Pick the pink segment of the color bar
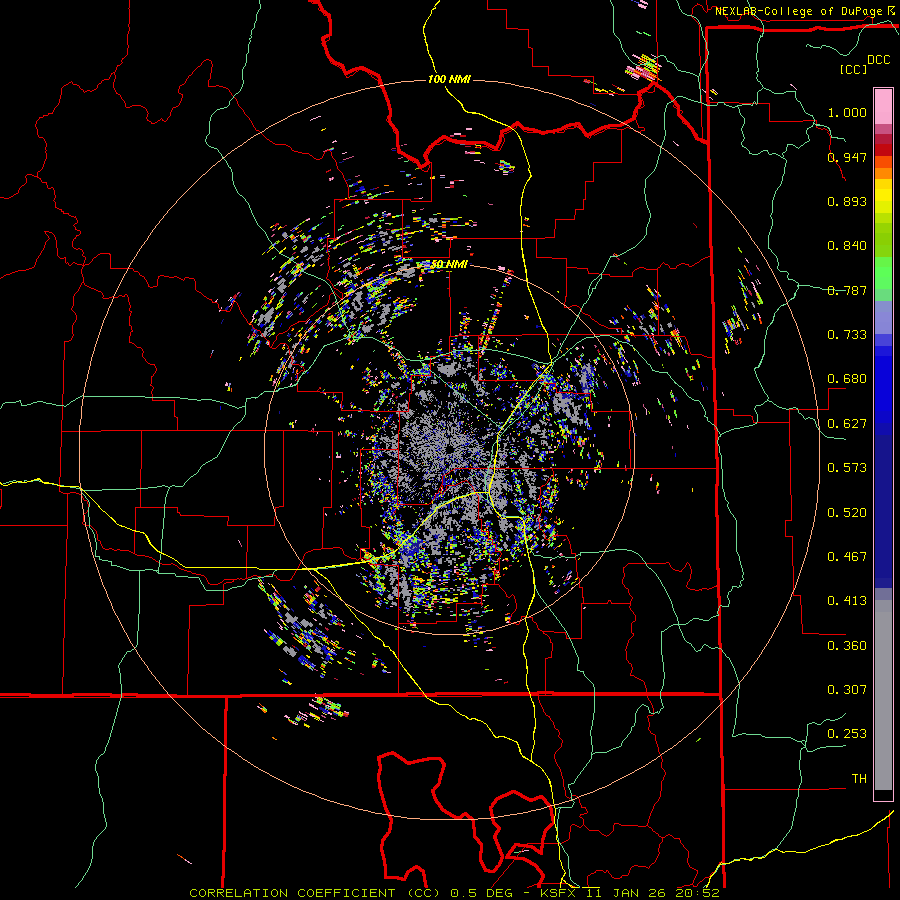The height and width of the screenshot is (900, 900). [883, 107]
